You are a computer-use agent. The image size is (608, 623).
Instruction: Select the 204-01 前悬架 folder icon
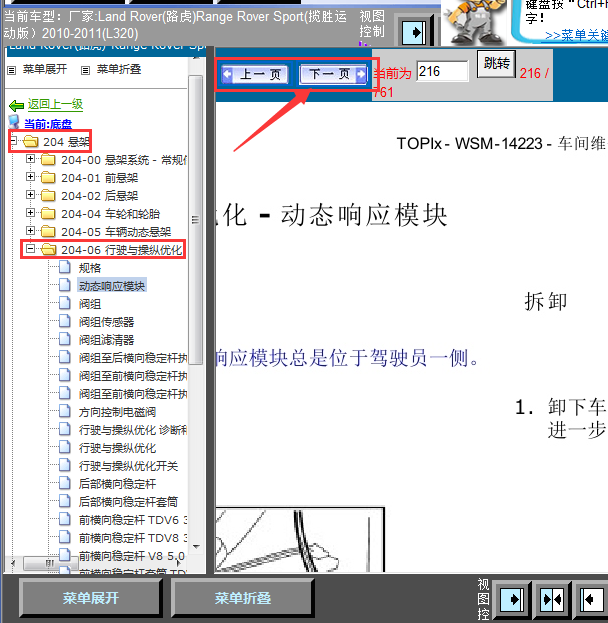(x=48, y=178)
